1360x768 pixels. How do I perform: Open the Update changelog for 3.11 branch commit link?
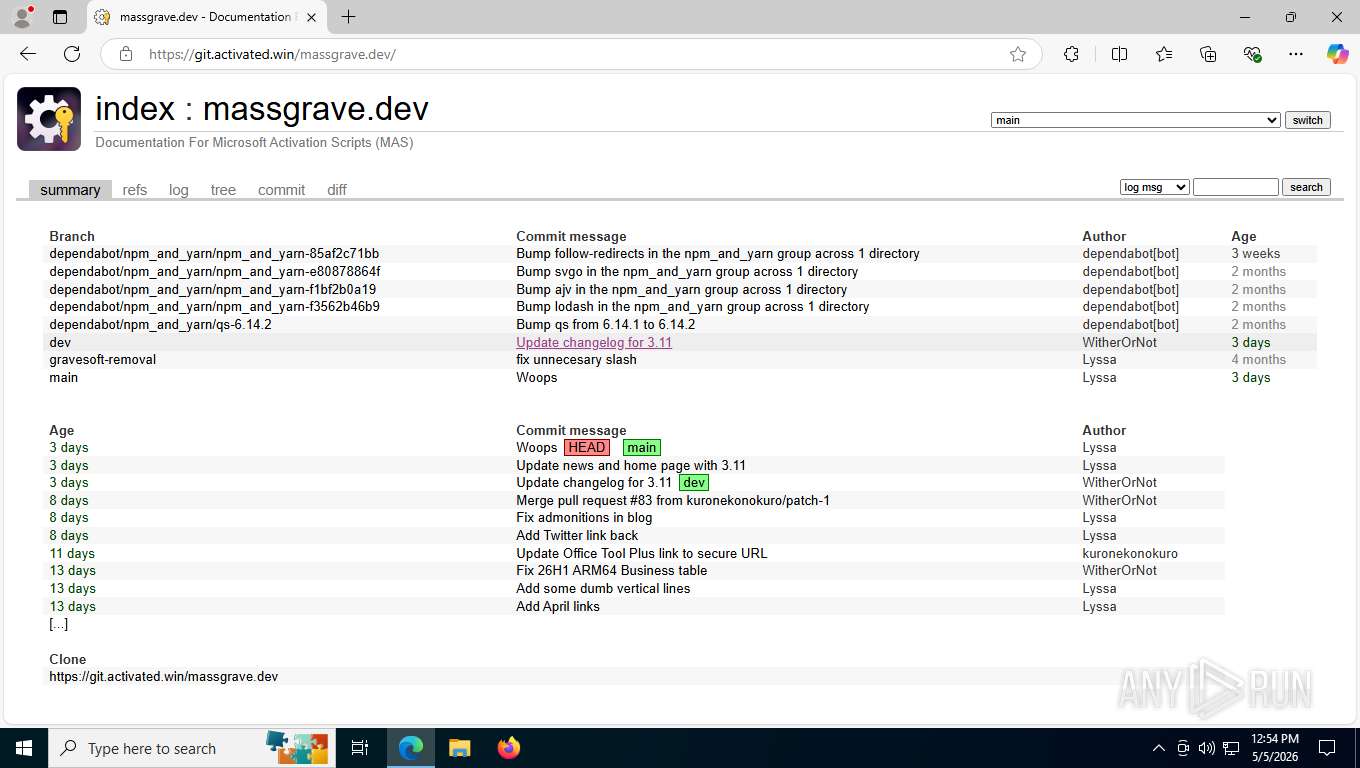[594, 342]
